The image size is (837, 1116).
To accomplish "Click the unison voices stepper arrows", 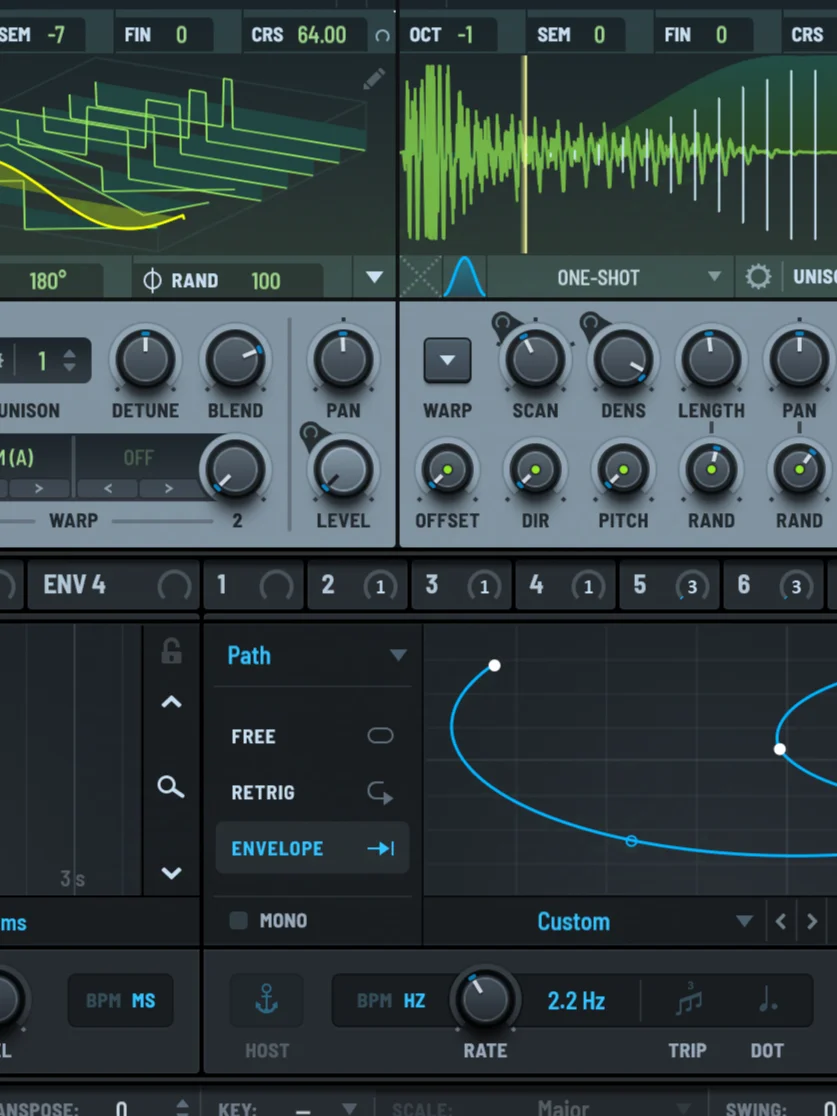I will (x=69, y=360).
